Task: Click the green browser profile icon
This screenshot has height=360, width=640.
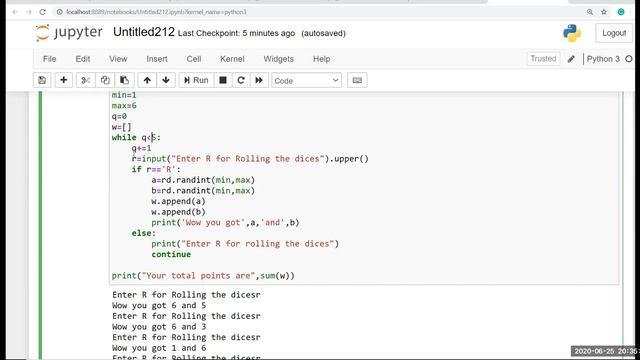Action: click(x=621, y=12)
